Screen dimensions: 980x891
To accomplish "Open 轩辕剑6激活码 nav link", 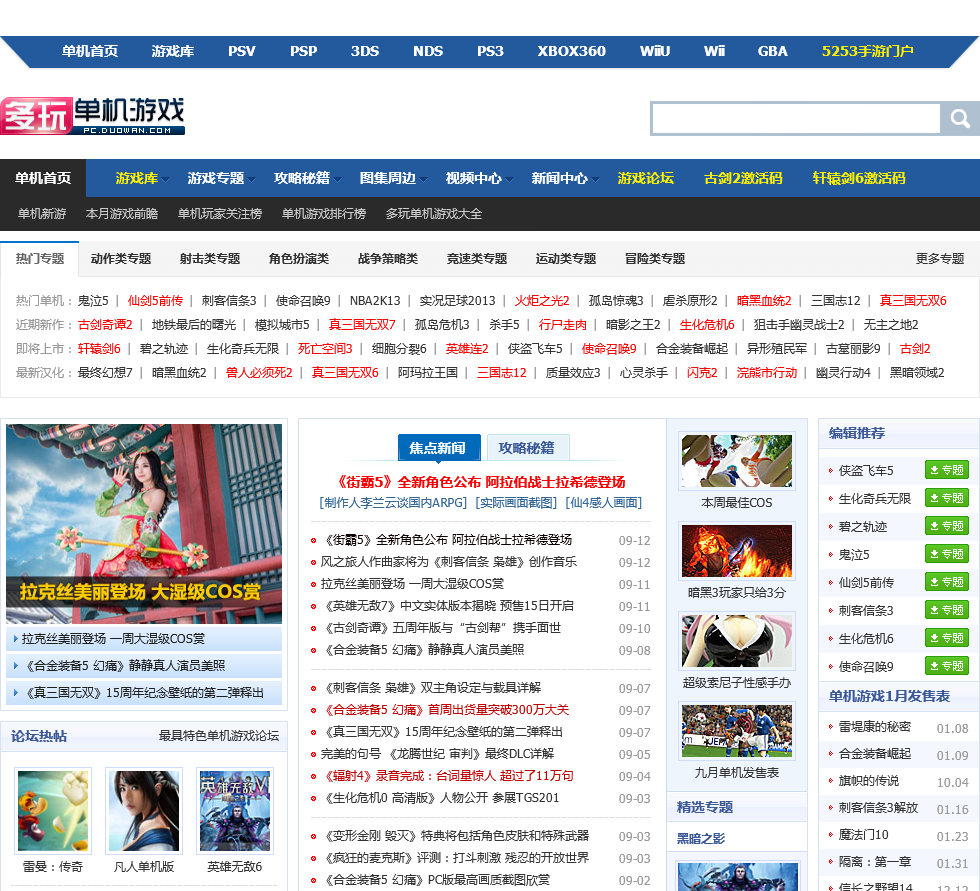I will (859, 178).
